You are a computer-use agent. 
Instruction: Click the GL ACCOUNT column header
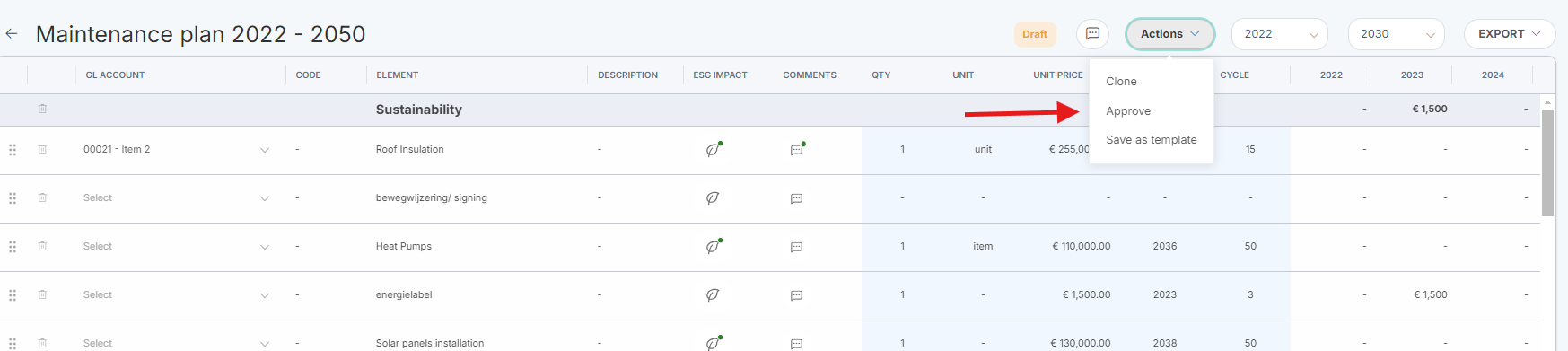115,75
